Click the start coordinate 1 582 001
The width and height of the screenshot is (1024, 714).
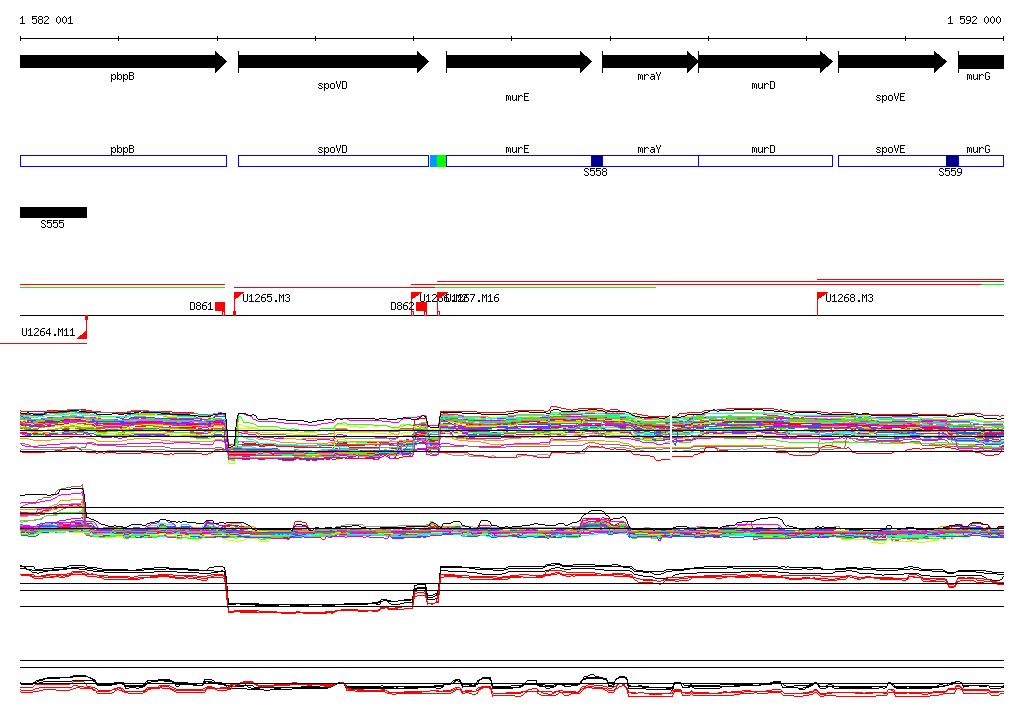point(46,20)
